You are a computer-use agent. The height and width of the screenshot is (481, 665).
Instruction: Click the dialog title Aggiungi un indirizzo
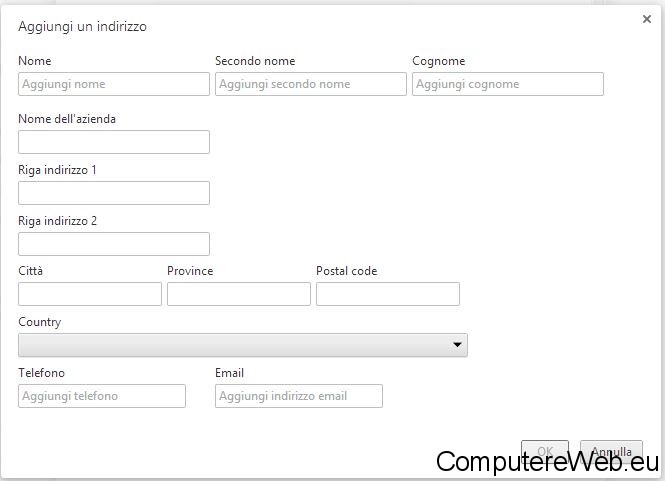pyautogui.click(x=82, y=27)
